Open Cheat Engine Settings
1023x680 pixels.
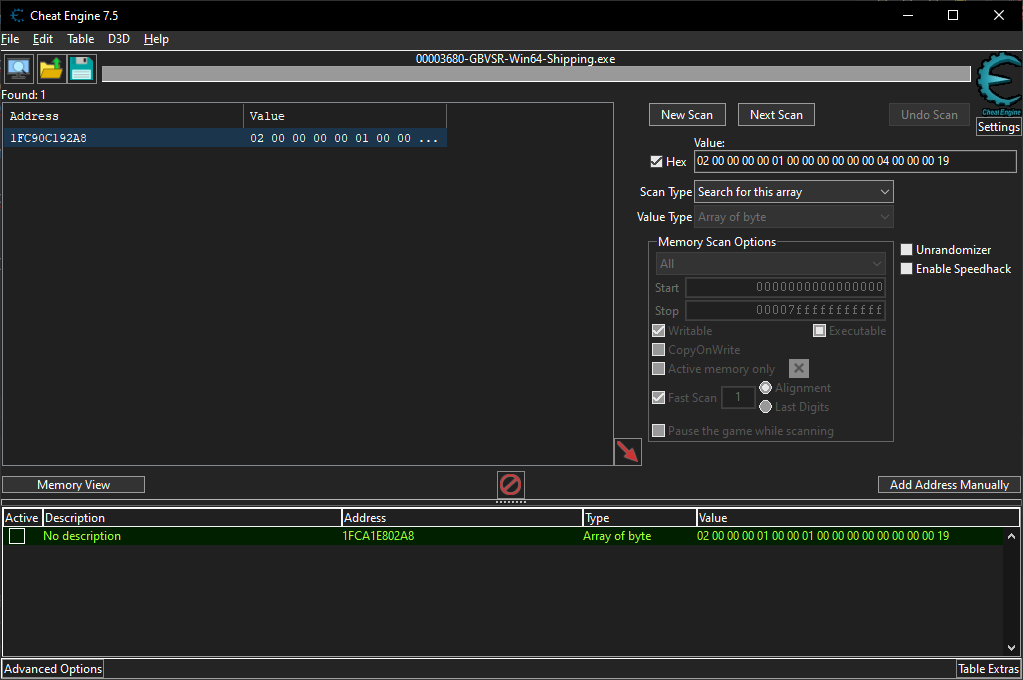[x=998, y=127]
